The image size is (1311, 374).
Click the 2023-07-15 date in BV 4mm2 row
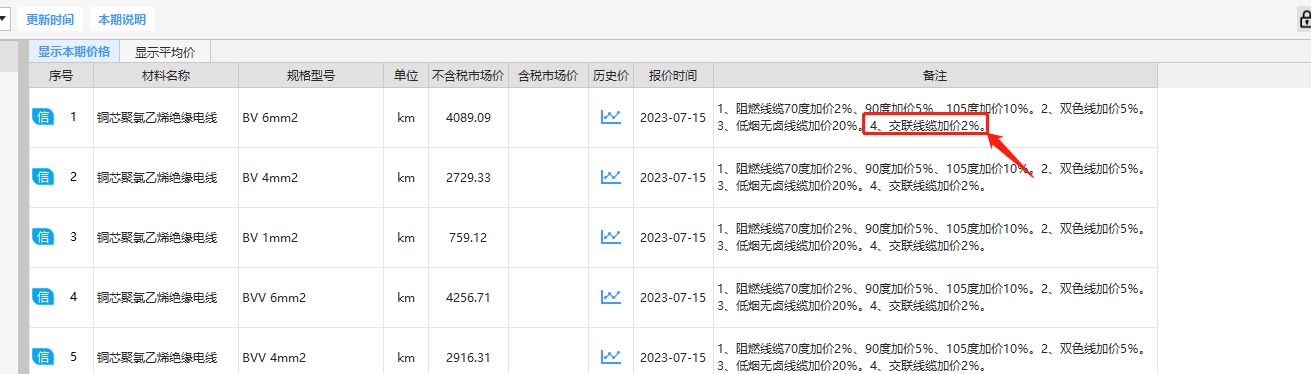coord(673,178)
